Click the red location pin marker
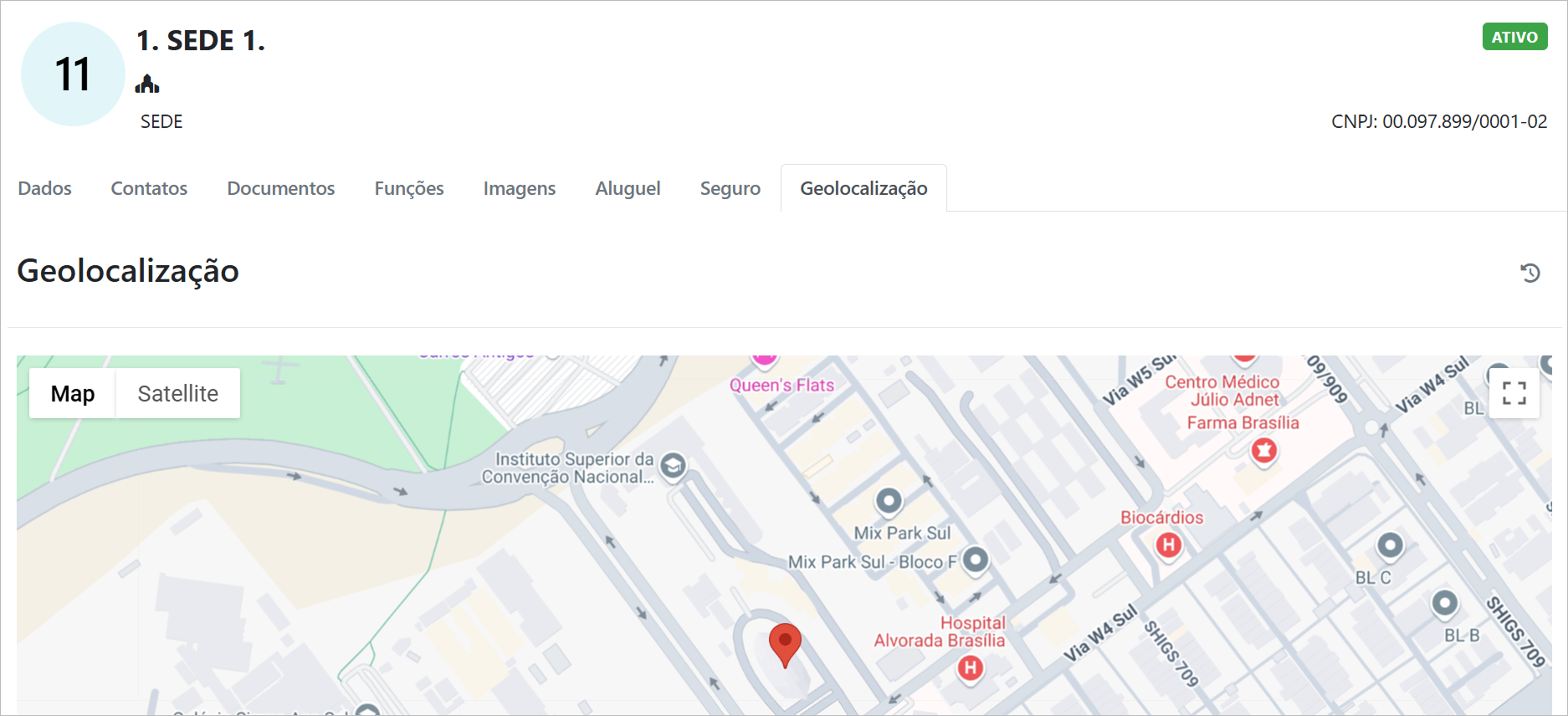1568x716 pixels. click(x=785, y=643)
